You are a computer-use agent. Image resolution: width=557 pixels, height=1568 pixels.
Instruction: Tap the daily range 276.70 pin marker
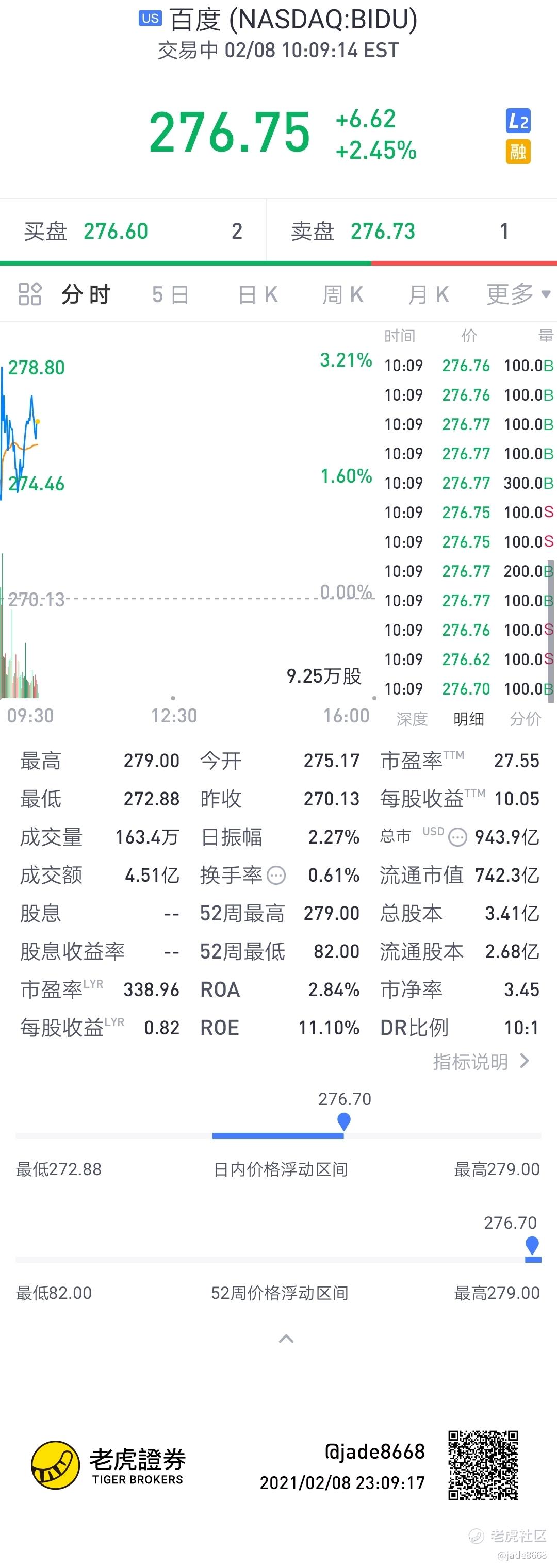coord(344,1121)
